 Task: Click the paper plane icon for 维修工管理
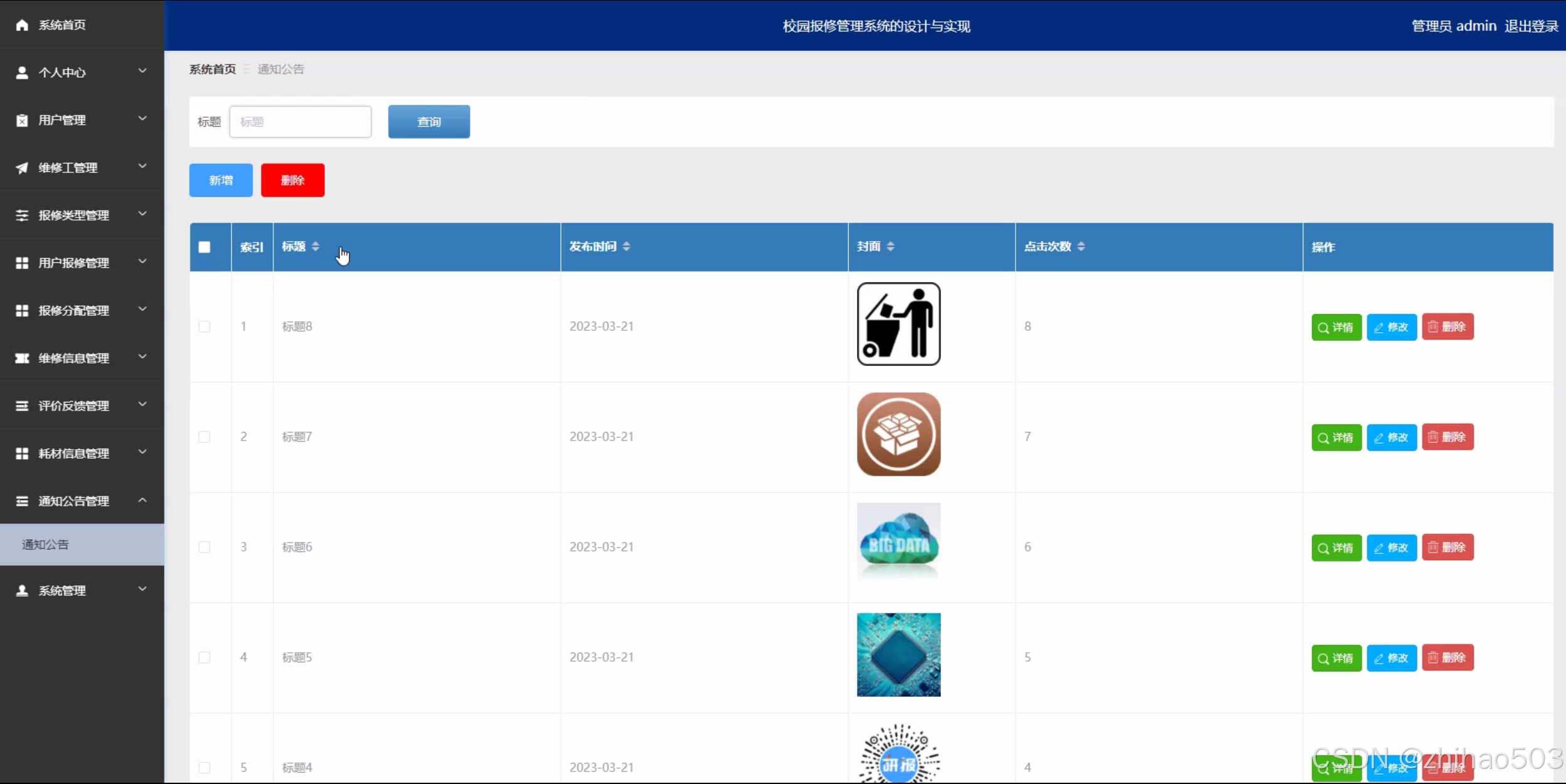(22, 168)
